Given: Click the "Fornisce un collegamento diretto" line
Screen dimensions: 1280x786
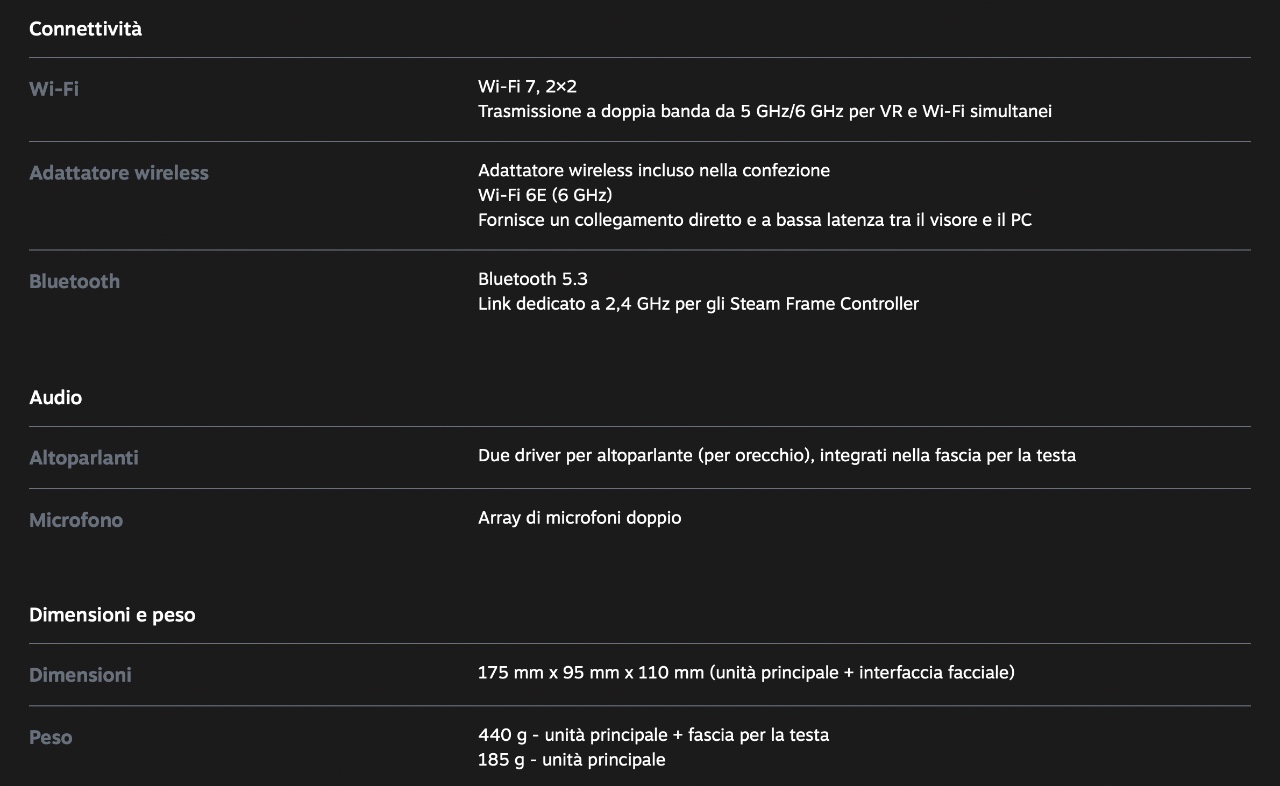Looking at the screenshot, I should coord(754,219).
